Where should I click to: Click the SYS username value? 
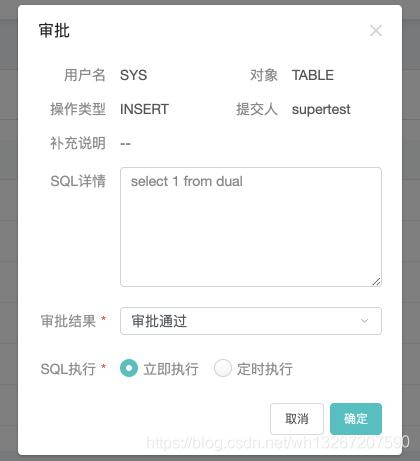(x=133, y=75)
